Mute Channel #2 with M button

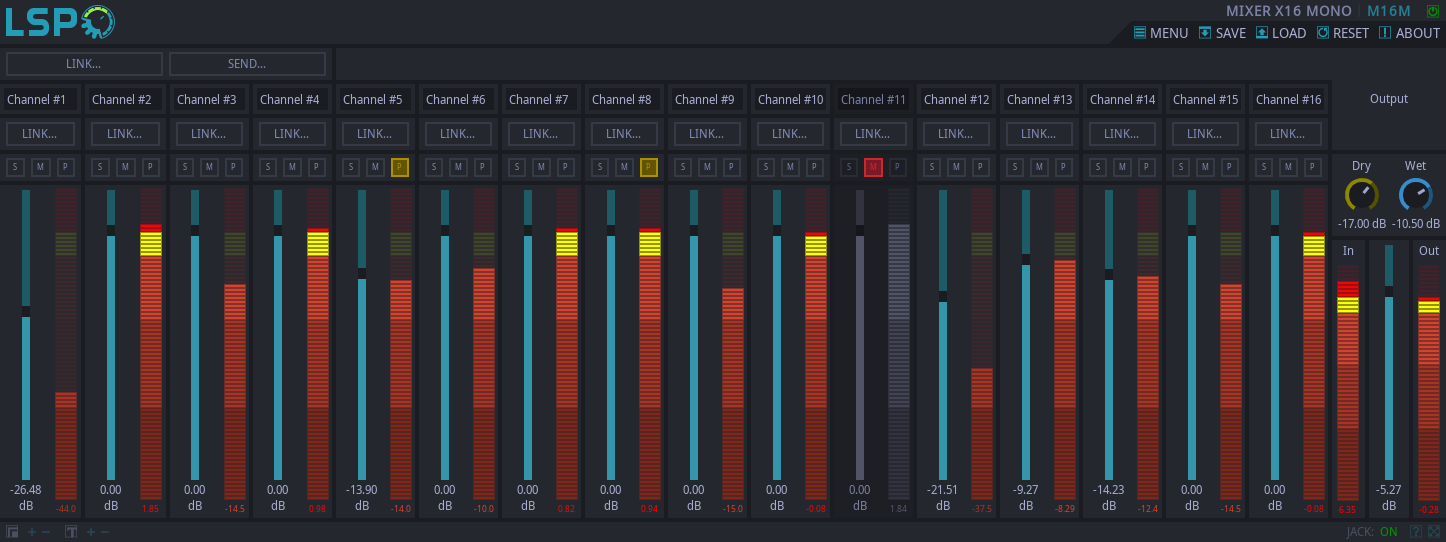pos(126,167)
